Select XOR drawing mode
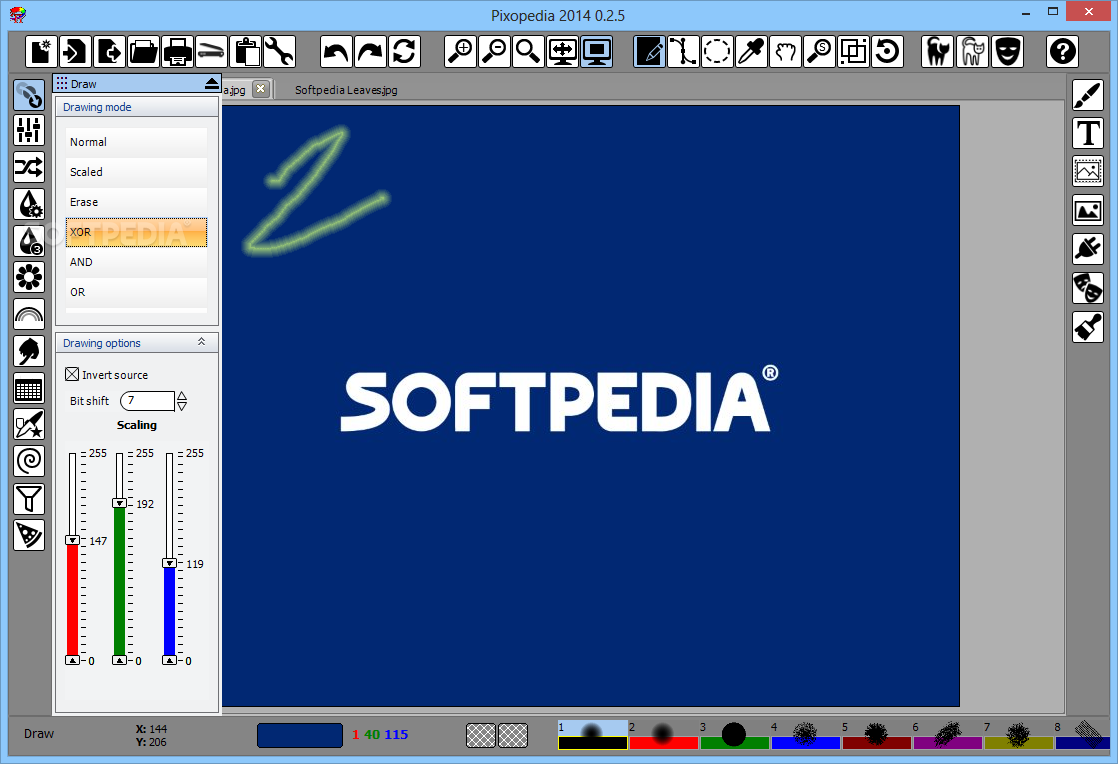Image resolution: width=1118 pixels, height=764 pixels. point(136,232)
